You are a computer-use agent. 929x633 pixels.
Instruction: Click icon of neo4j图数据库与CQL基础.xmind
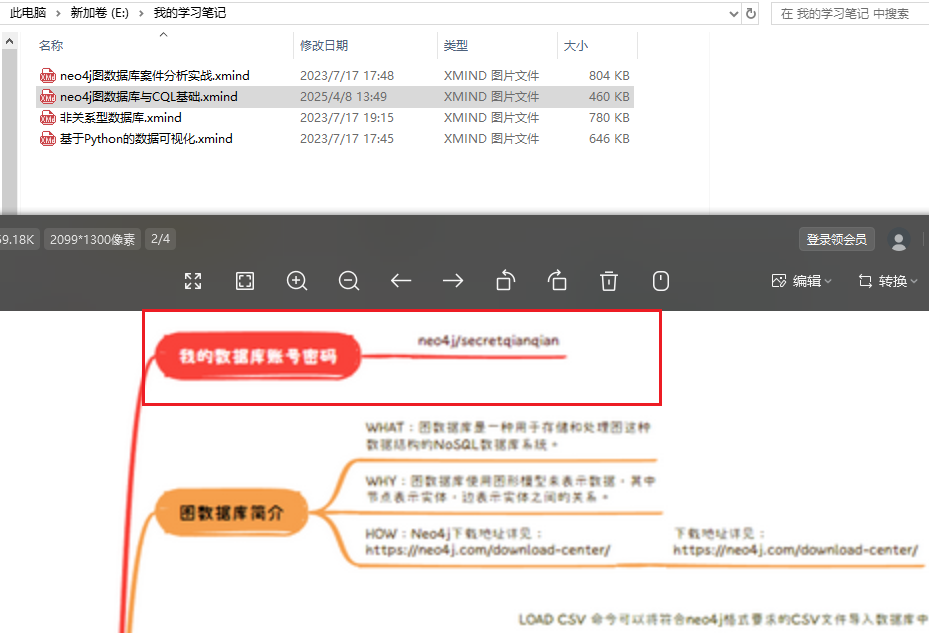(x=48, y=97)
